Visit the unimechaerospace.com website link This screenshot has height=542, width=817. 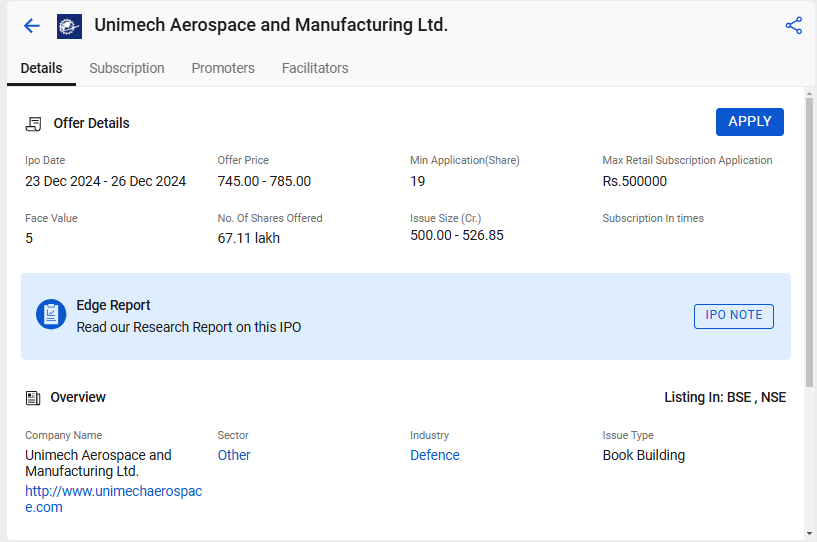[114, 499]
